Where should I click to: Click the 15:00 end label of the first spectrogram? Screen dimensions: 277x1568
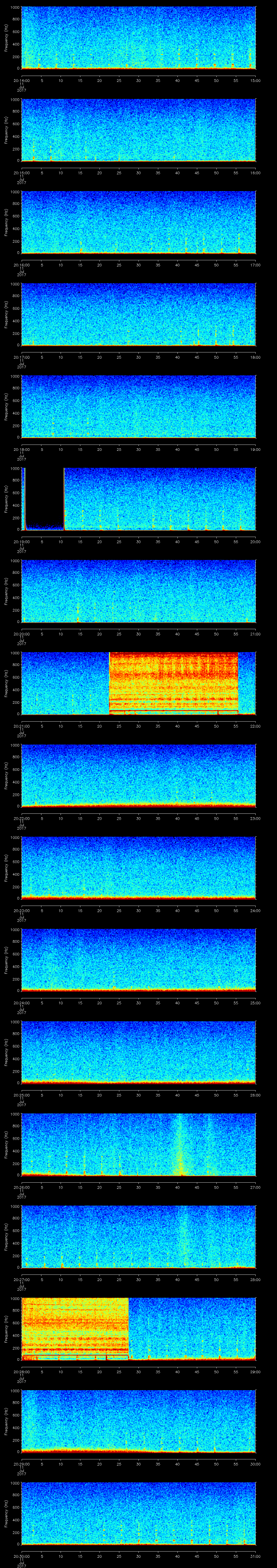[255, 80]
